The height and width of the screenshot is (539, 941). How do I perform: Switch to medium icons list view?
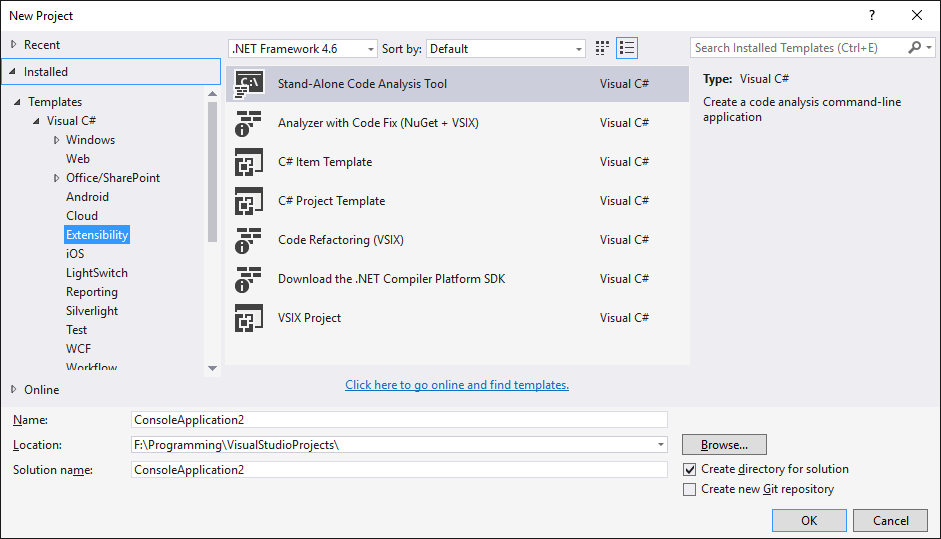click(627, 48)
